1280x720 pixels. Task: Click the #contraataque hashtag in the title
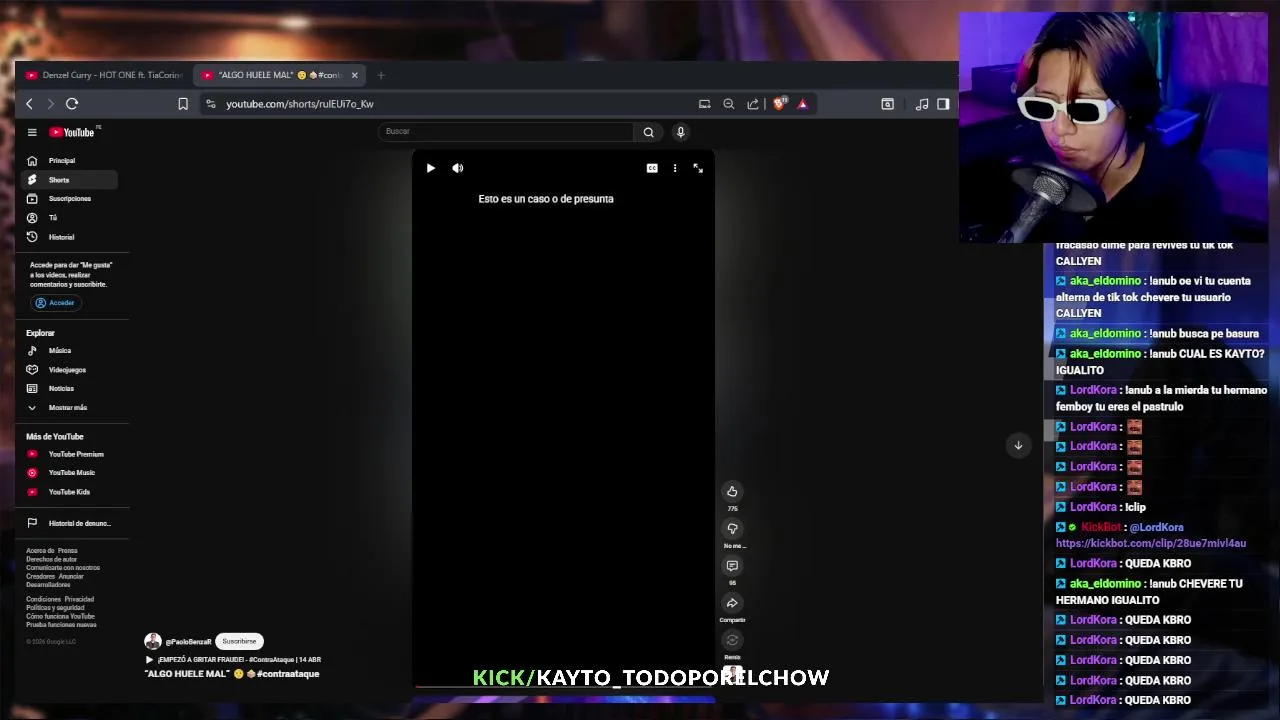(x=288, y=674)
